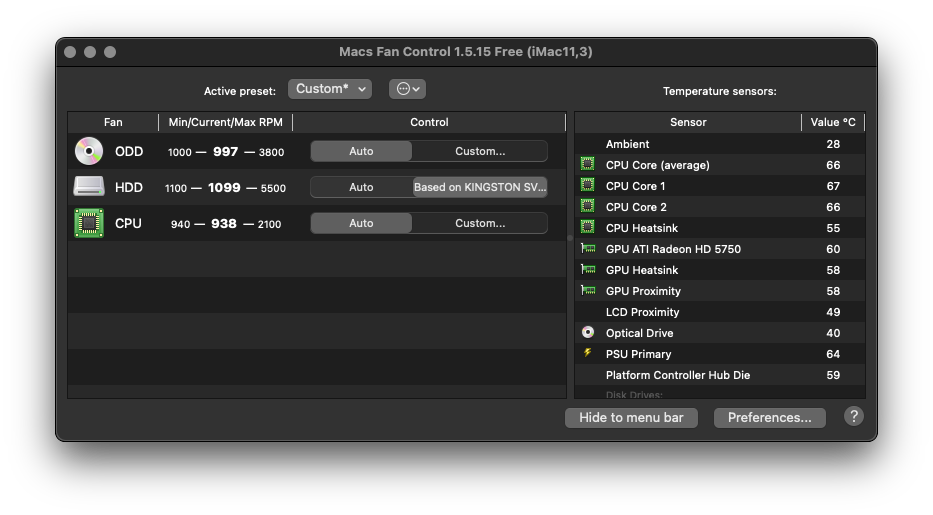Select the GPU Proximity sensor label
Image resolution: width=933 pixels, height=515 pixels.
[643, 291]
